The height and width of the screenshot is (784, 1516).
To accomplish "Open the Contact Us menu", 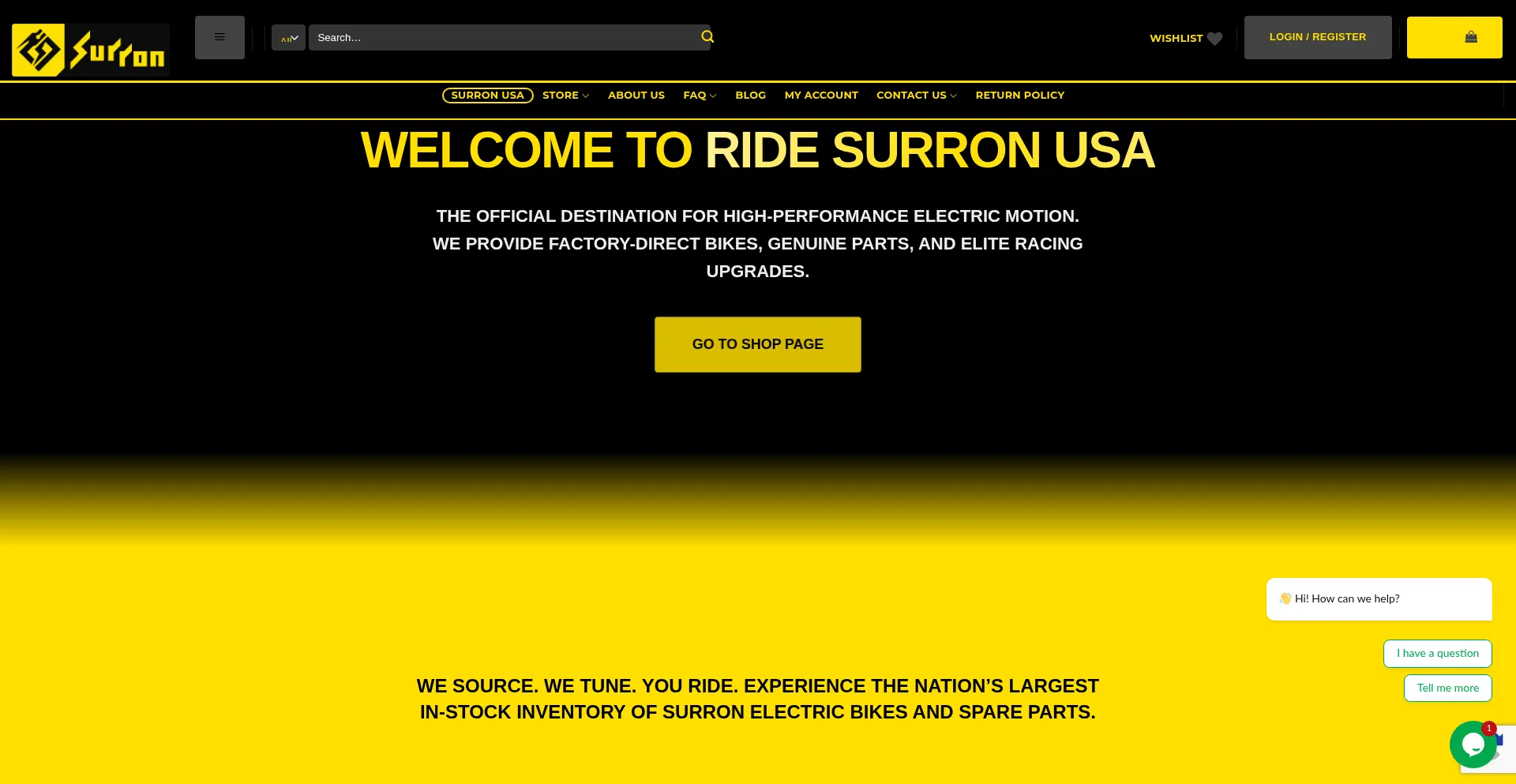I will pyautogui.click(x=911, y=95).
